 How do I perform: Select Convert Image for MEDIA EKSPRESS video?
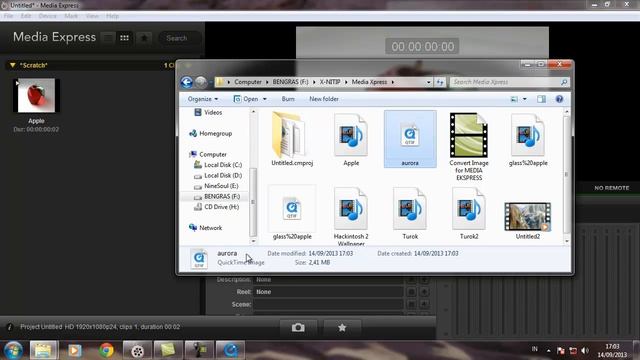[x=469, y=146]
